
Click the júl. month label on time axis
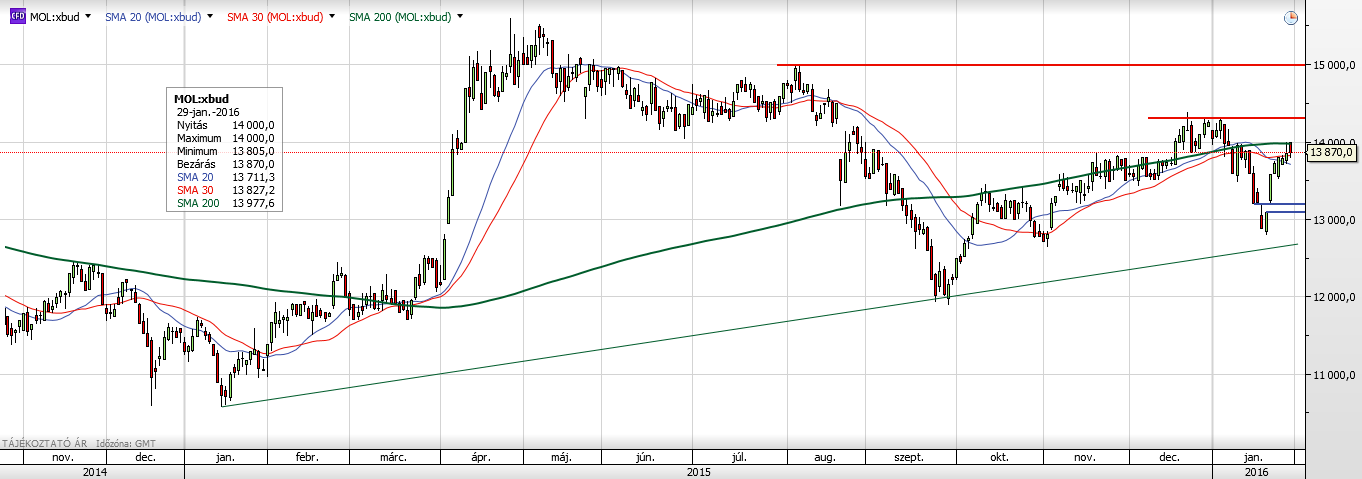coord(740,457)
